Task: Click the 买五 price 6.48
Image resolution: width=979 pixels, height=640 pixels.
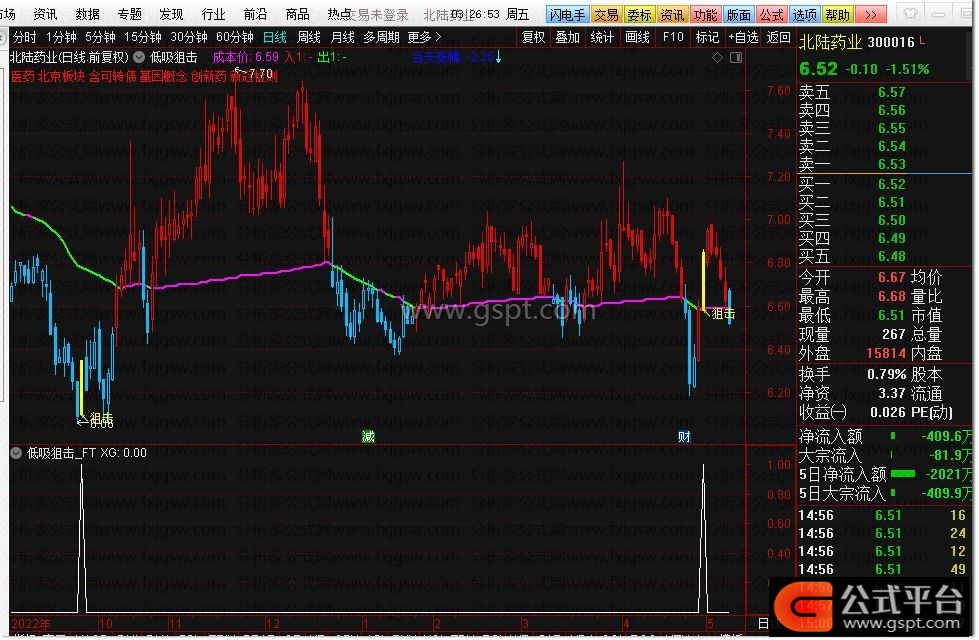Action: (892, 257)
